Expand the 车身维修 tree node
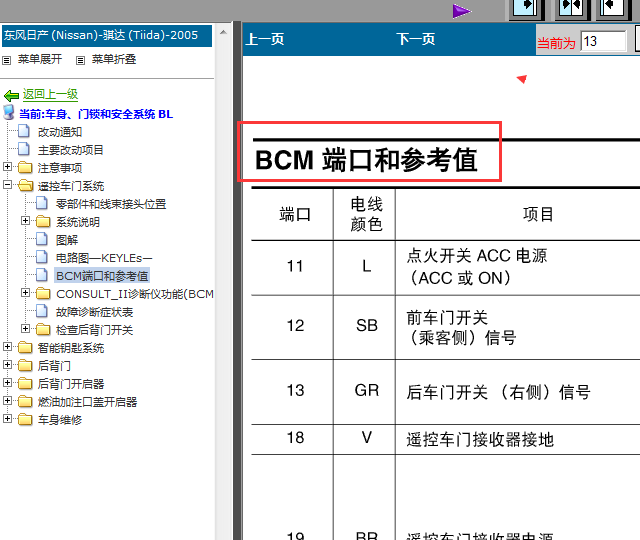Image resolution: width=640 pixels, height=540 pixels. click(7, 418)
